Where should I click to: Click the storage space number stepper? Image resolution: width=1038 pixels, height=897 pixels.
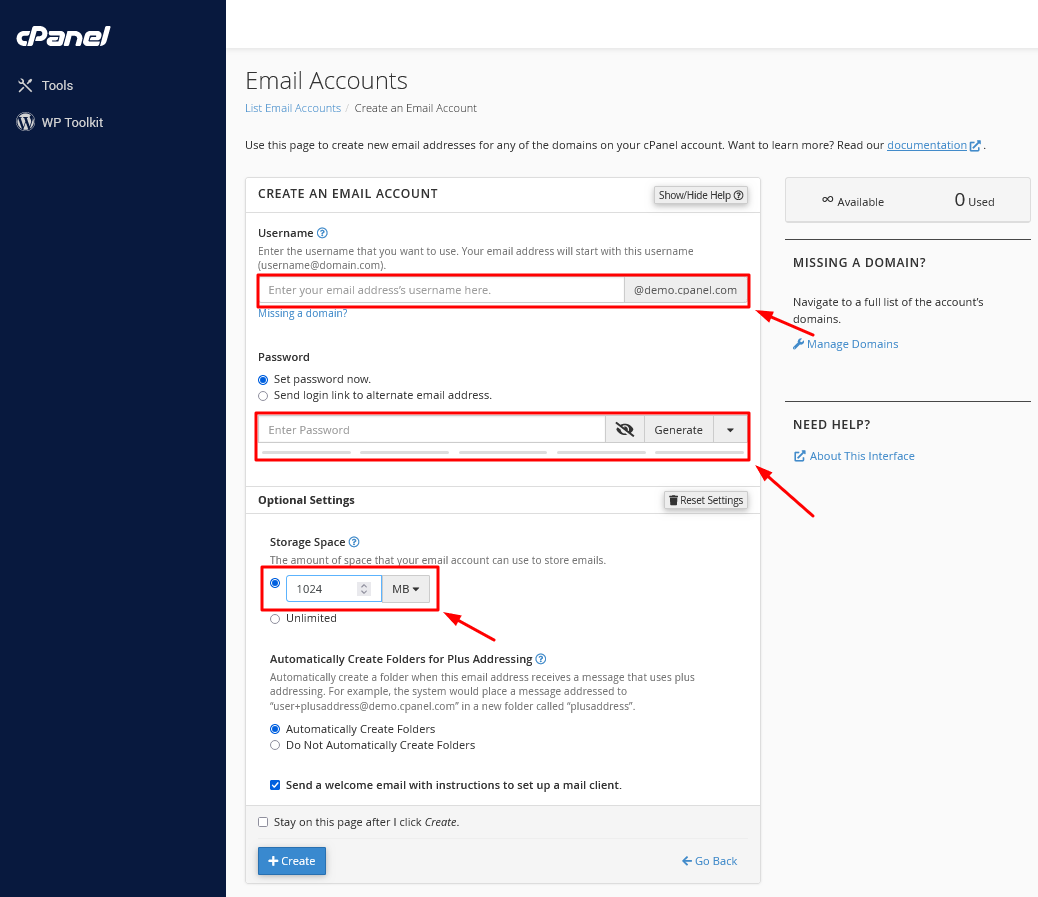(x=364, y=589)
